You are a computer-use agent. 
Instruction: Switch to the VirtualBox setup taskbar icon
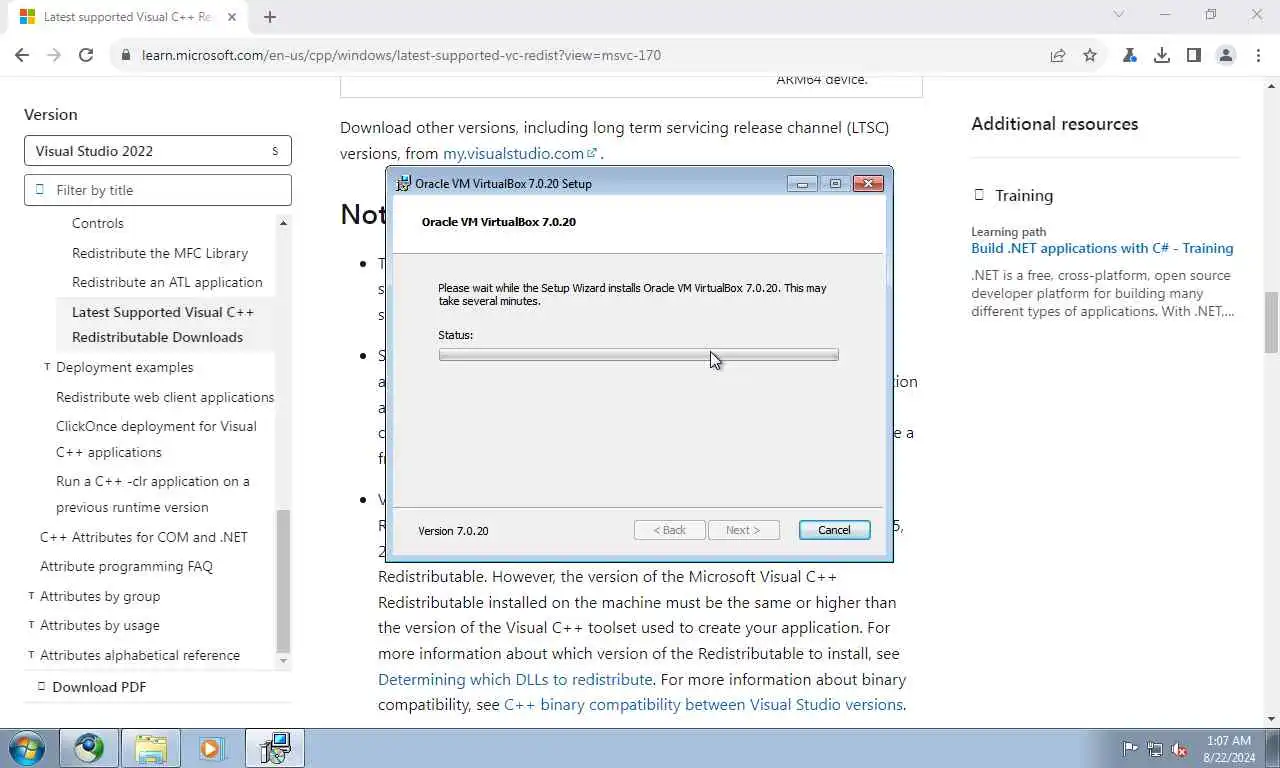coord(274,748)
